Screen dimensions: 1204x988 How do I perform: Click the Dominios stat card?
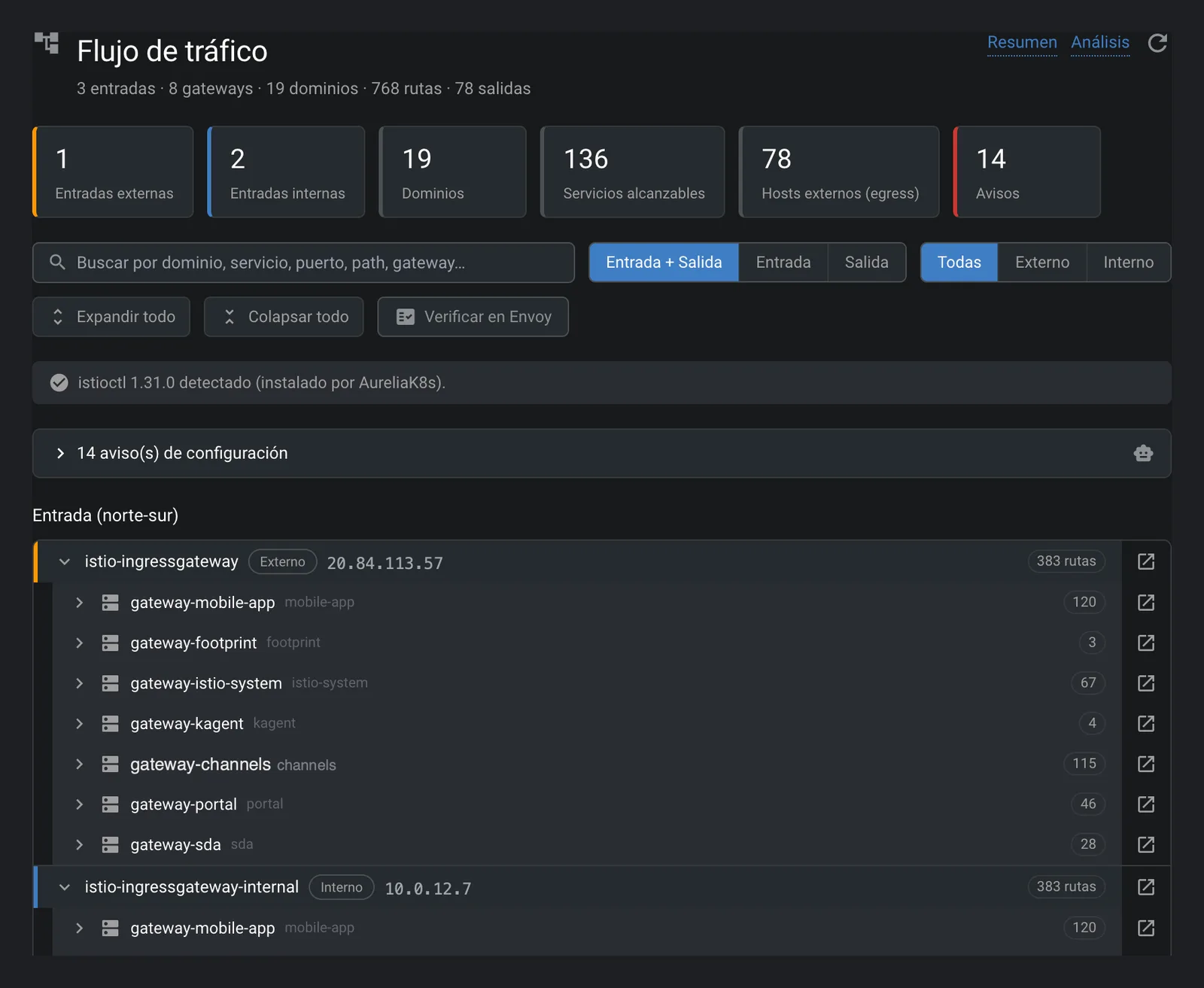(452, 172)
